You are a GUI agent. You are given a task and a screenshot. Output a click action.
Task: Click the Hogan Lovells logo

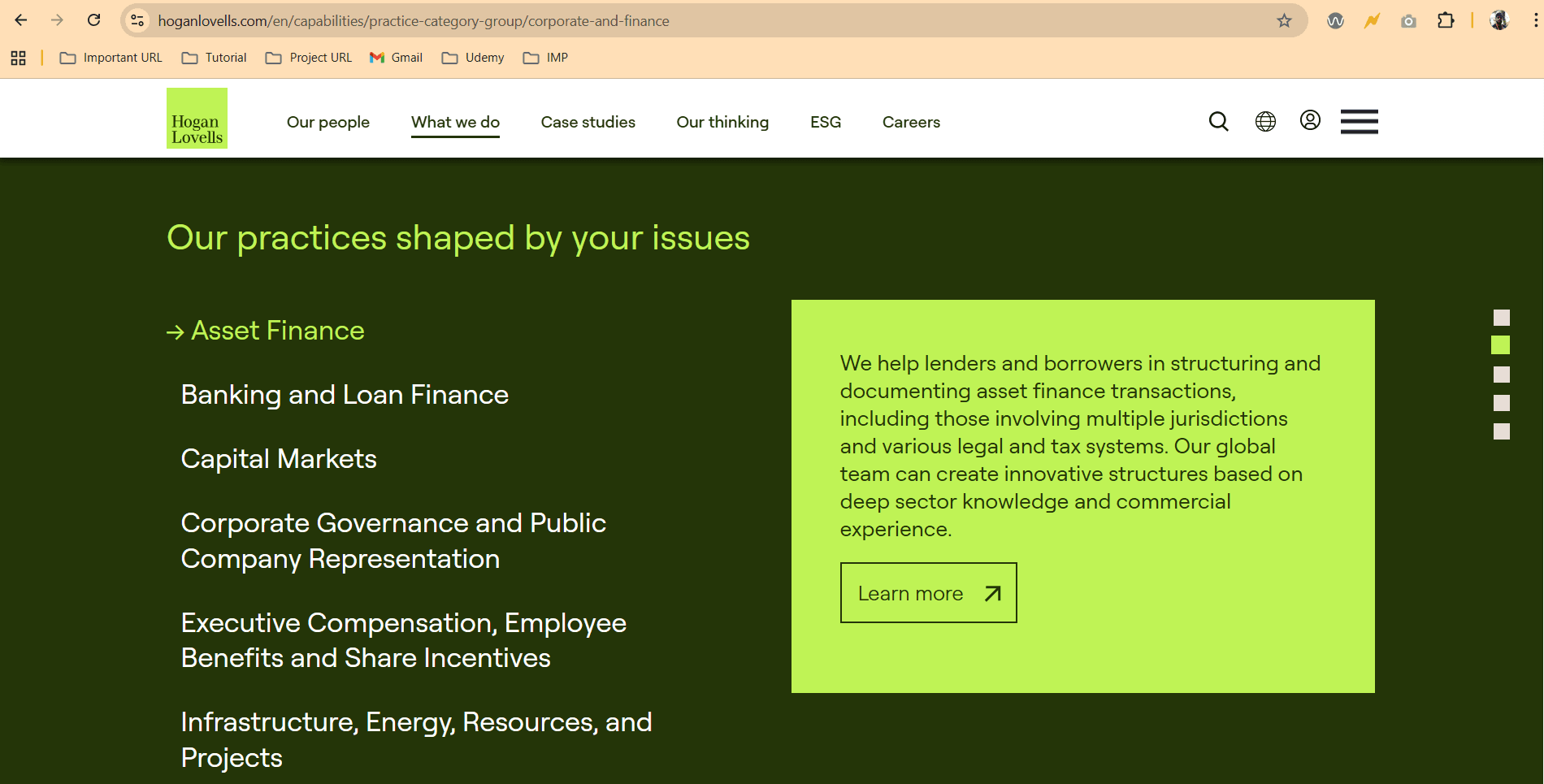(x=197, y=119)
